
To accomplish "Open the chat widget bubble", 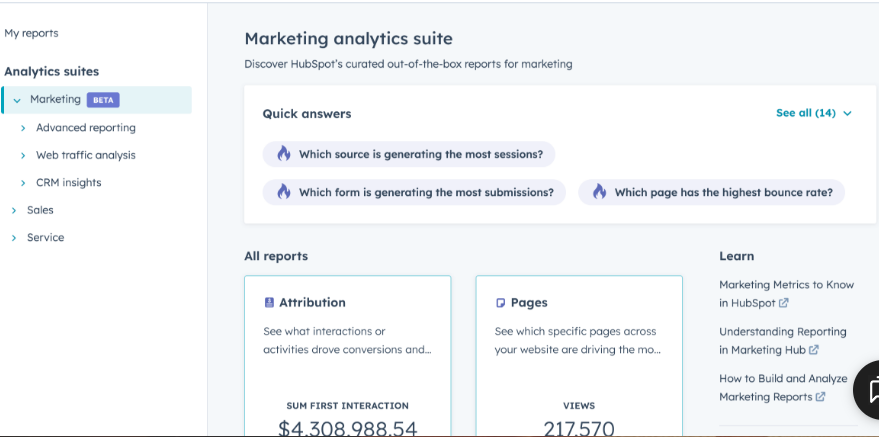I will 868,390.
